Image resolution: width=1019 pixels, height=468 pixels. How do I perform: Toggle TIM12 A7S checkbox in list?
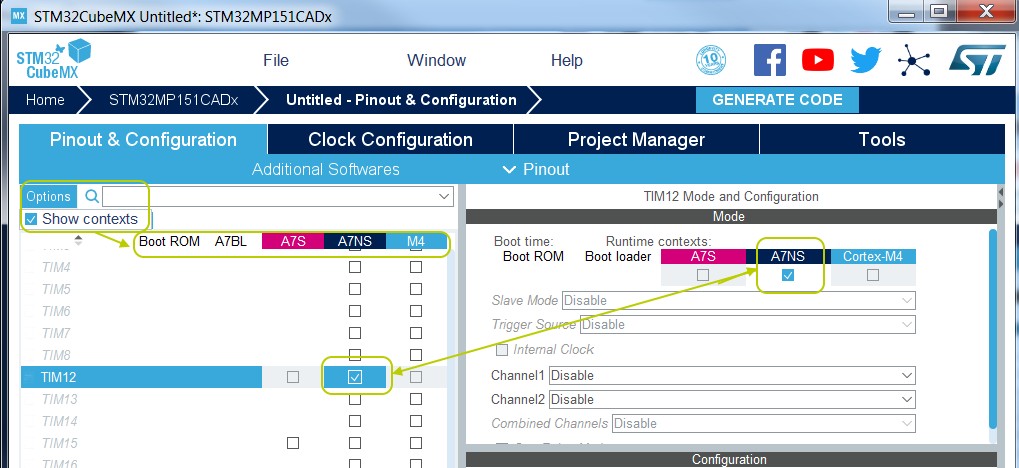click(293, 377)
